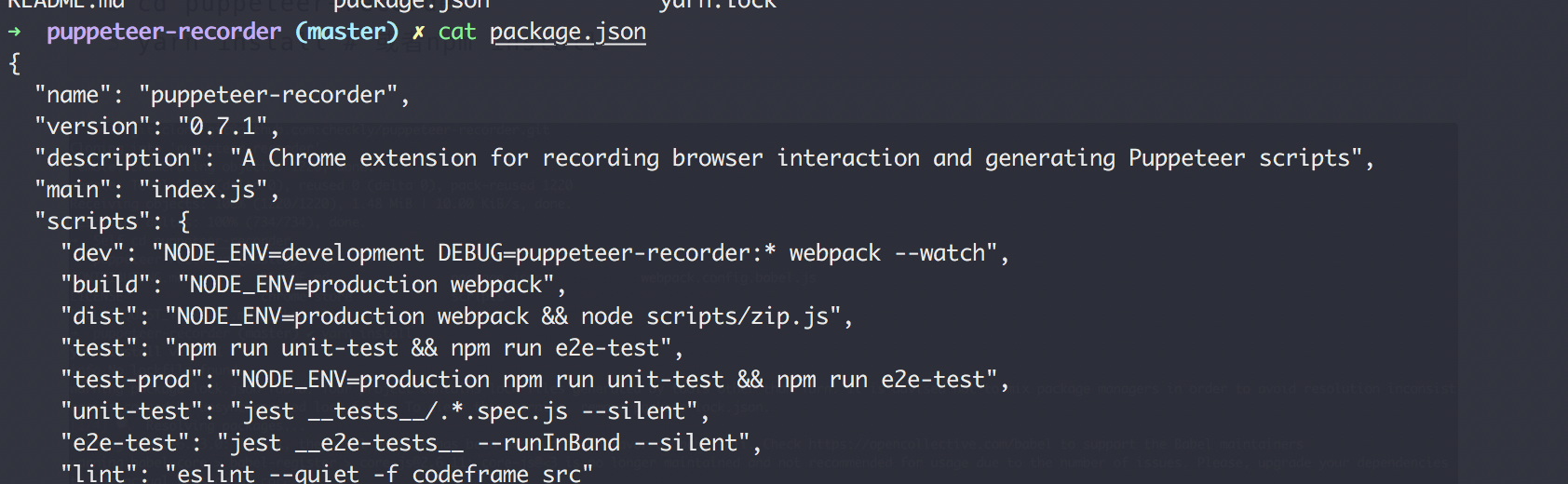Click the opening curly brace line

[x=14, y=63]
